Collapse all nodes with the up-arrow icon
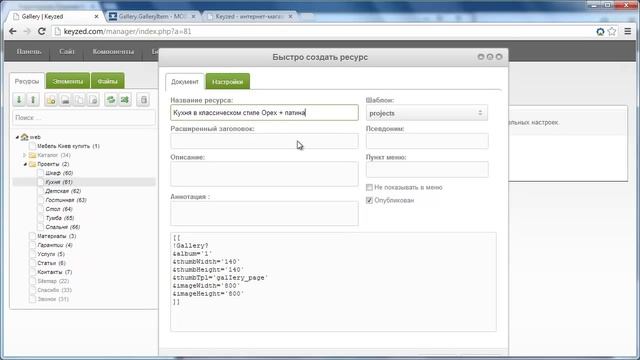640x360 pixels. 33,100
